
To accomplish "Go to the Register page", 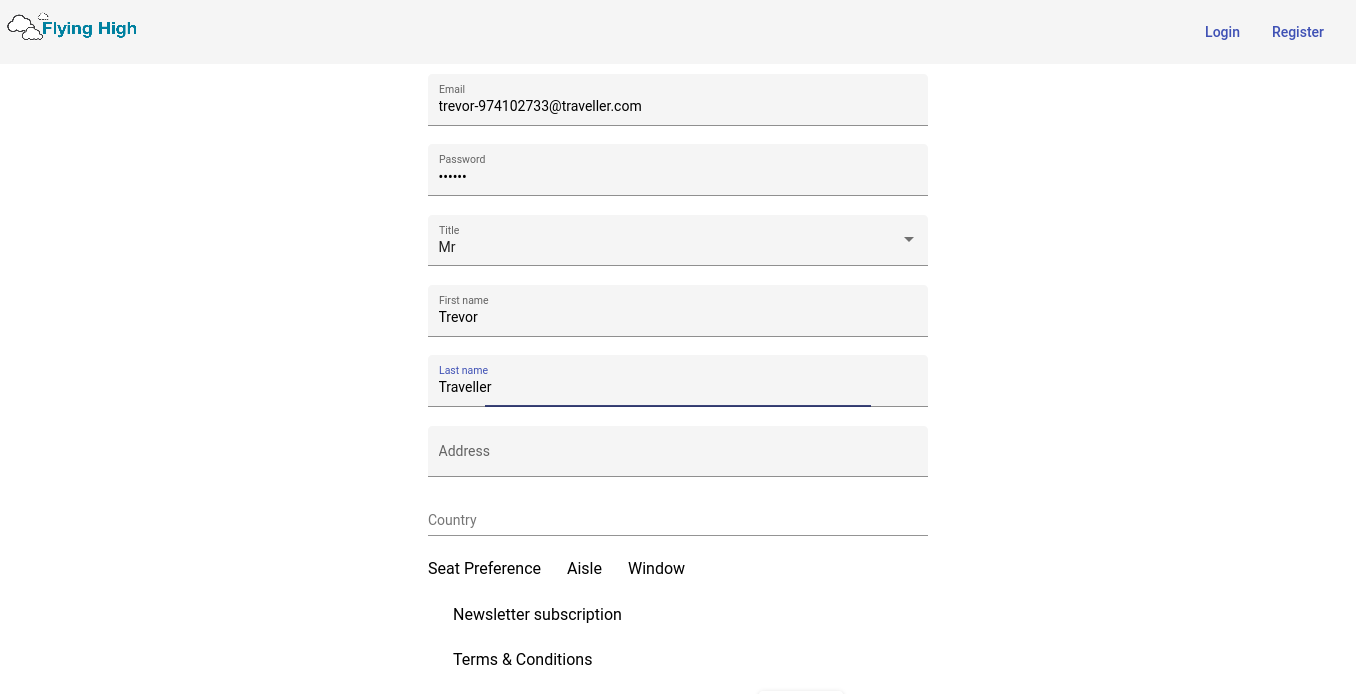I will tap(1297, 32).
